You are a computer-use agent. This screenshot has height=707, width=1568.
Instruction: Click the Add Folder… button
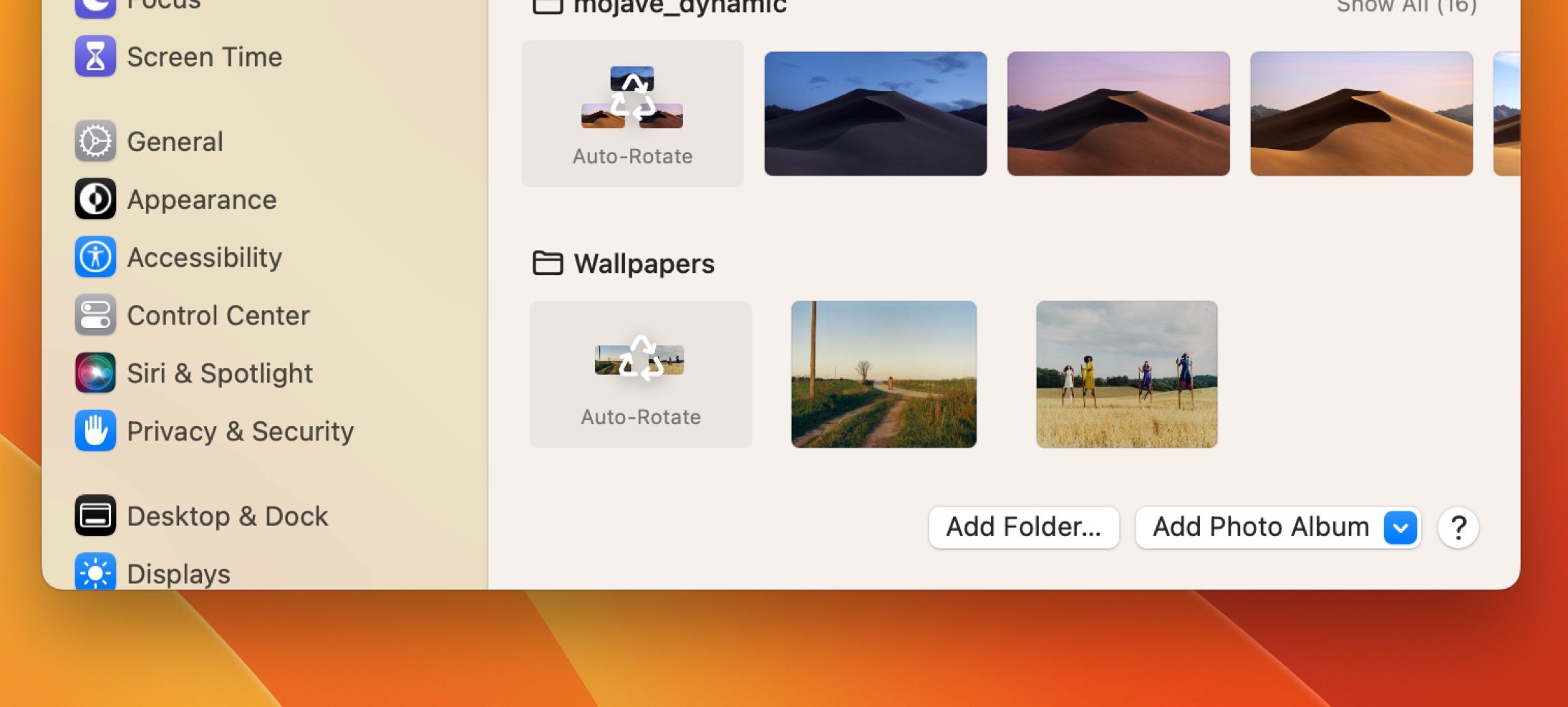(x=1024, y=527)
